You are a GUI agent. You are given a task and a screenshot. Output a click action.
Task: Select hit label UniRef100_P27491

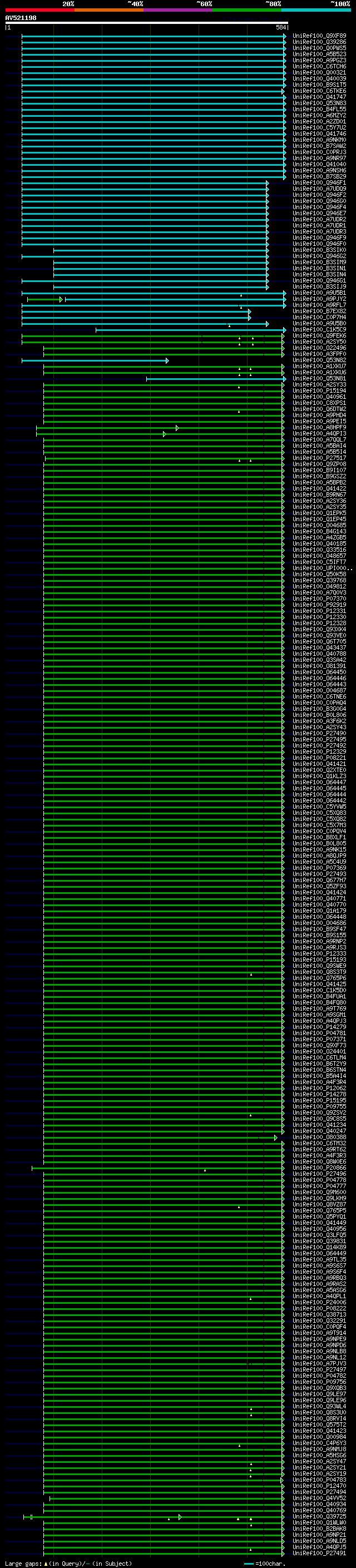319,1553
